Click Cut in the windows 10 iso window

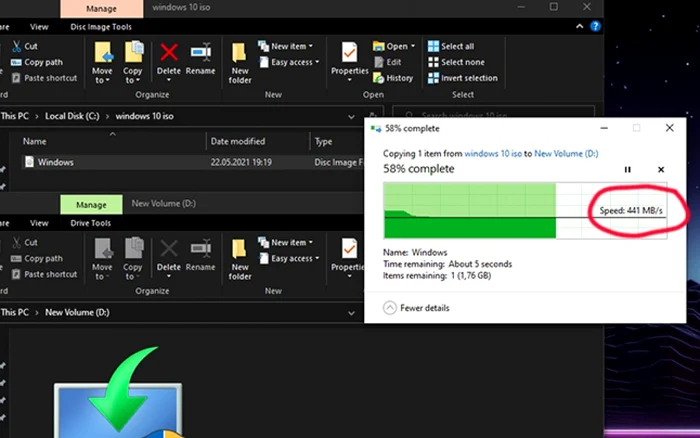25,46
